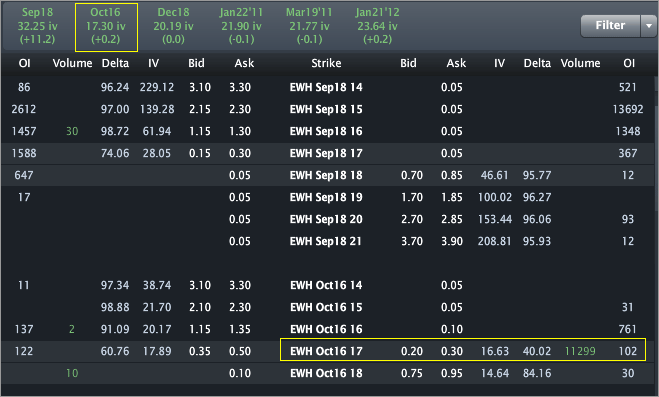Click the call open interest 2612
The width and height of the screenshot is (659, 397).
pyautogui.click(x=24, y=109)
